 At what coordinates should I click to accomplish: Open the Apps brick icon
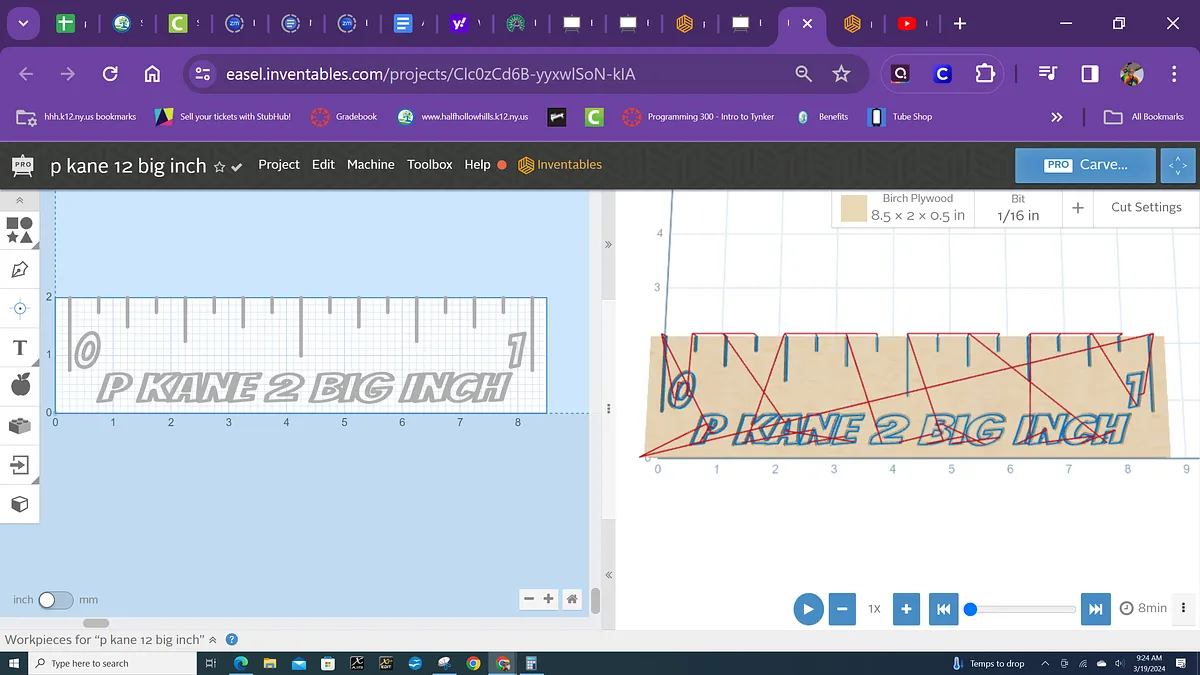click(x=19, y=425)
